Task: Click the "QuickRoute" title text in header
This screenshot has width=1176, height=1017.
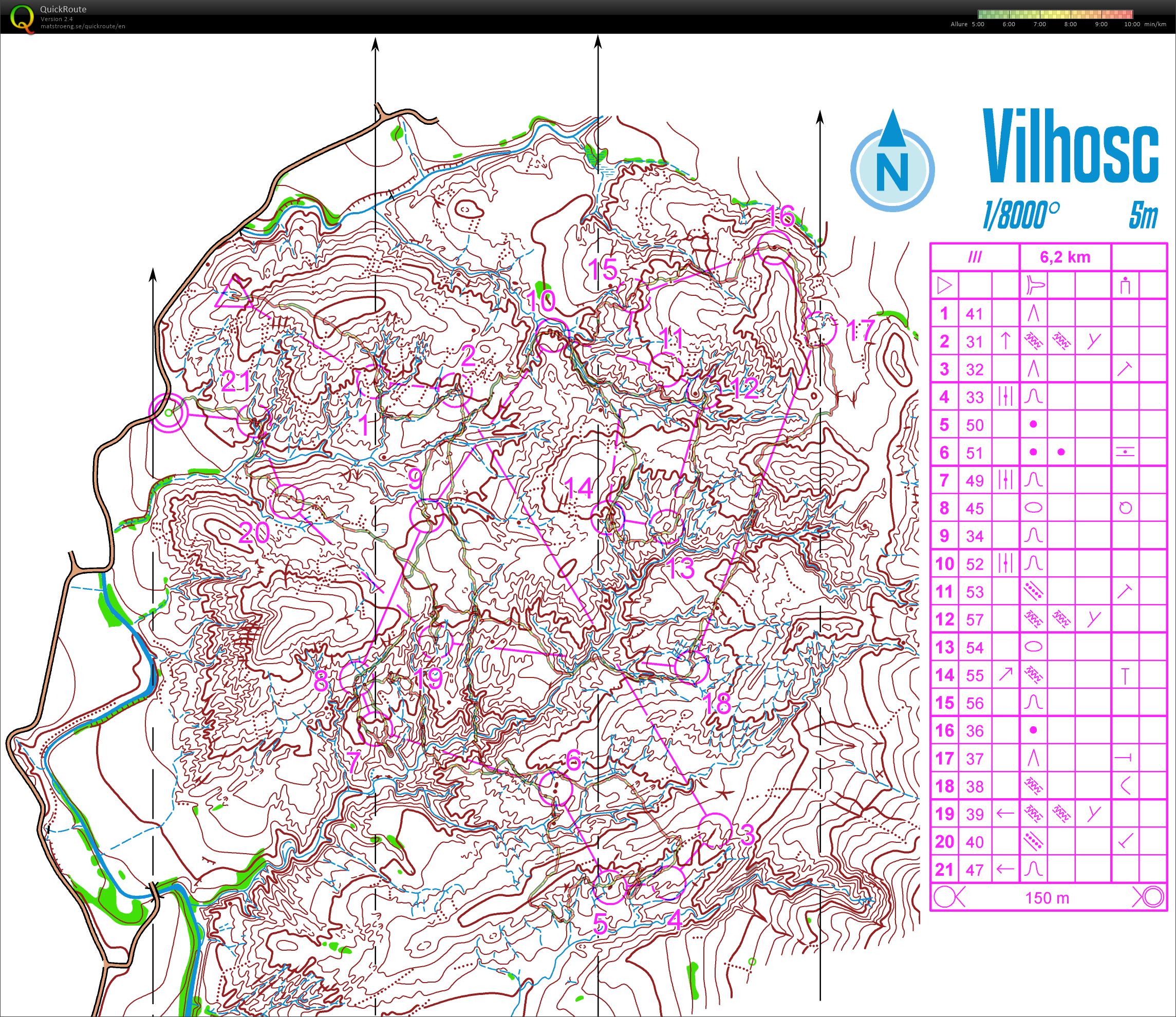Action: point(63,10)
